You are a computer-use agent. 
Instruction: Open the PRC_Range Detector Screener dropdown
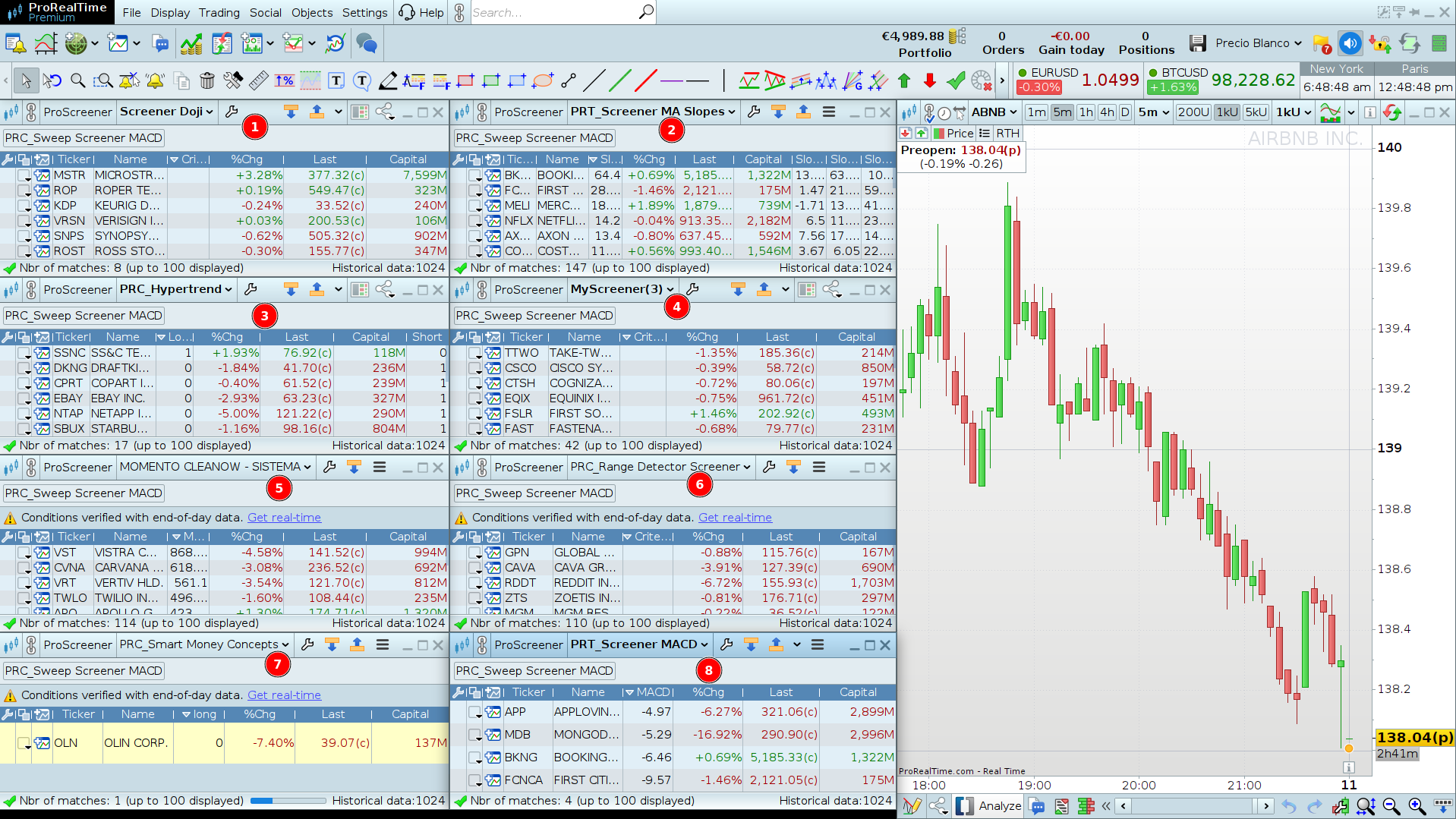[660, 468]
